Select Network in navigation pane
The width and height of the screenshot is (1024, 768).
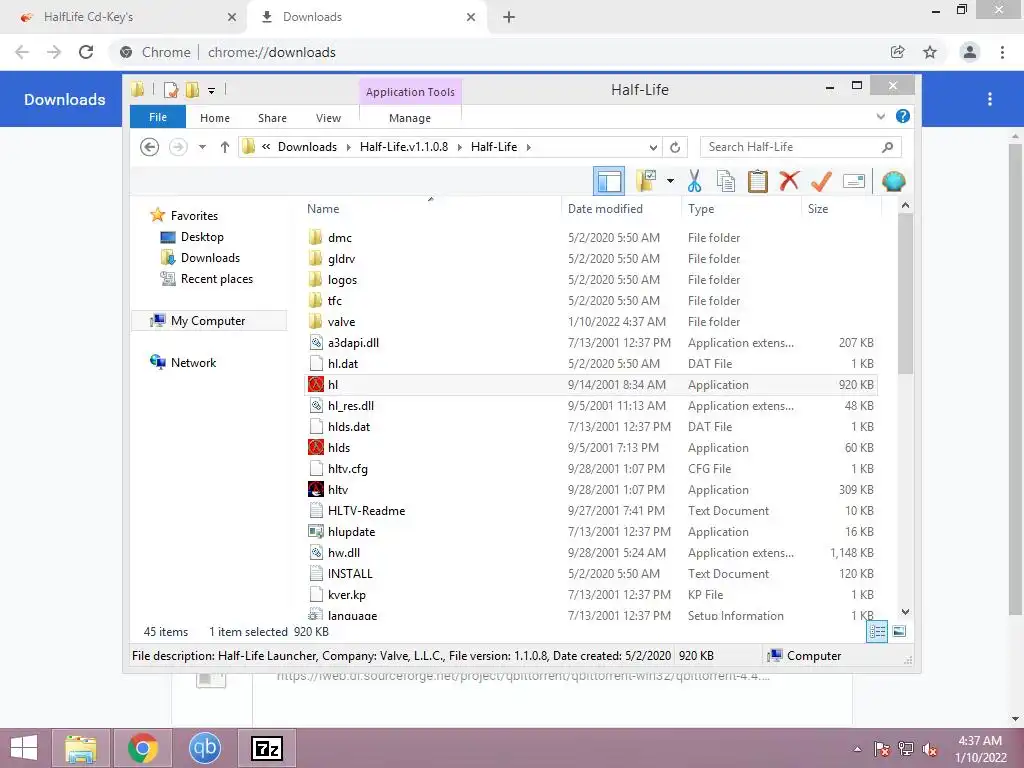193,362
